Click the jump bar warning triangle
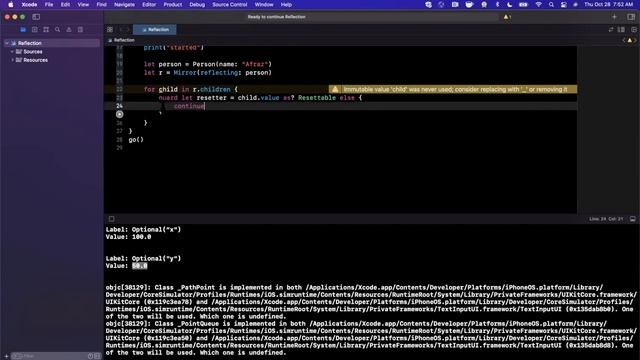 629,40
